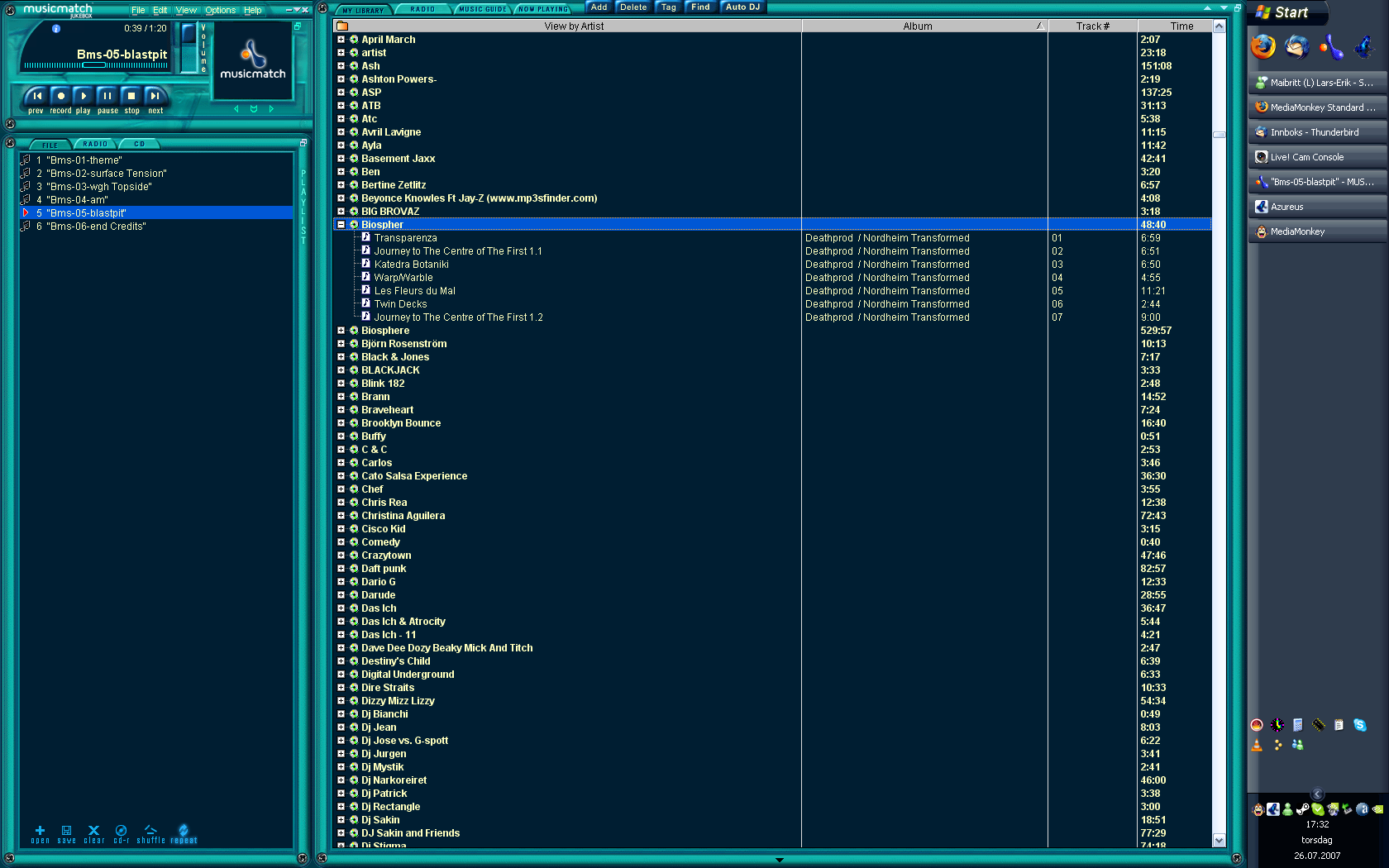This screenshot has width=1389, height=868.
Task: Expand the April March artist node
Action: [341, 40]
